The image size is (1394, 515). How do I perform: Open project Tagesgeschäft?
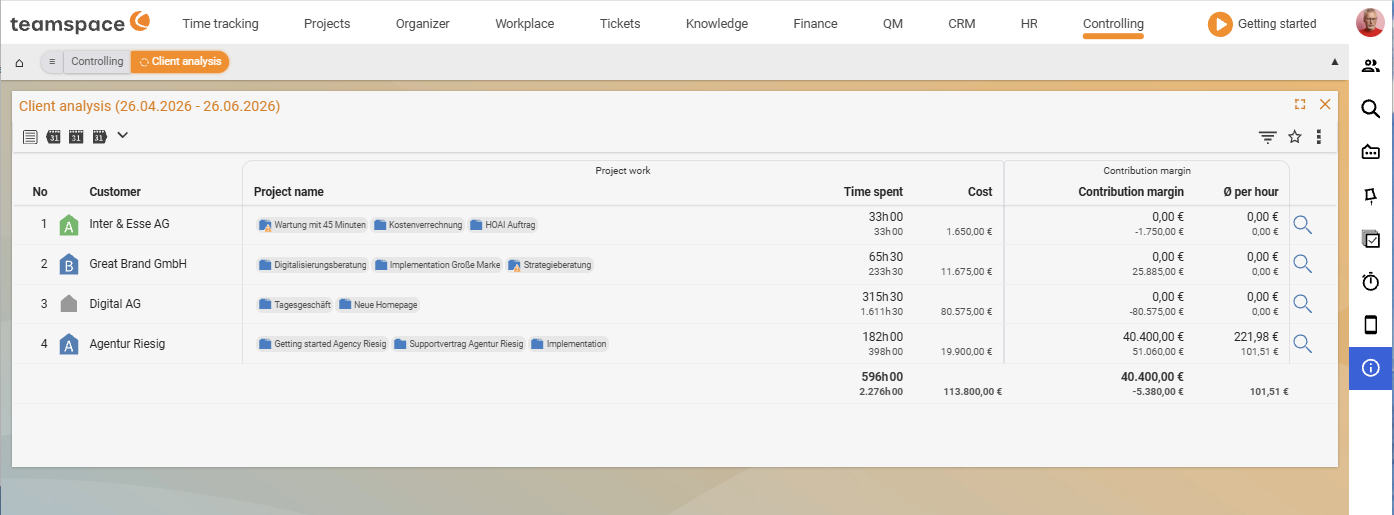(x=295, y=304)
